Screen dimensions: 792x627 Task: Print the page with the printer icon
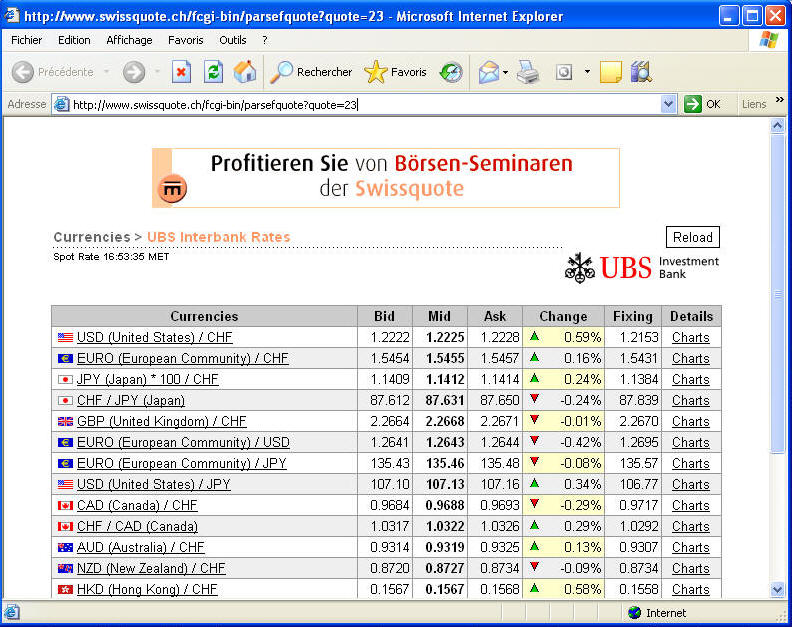pos(528,72)
